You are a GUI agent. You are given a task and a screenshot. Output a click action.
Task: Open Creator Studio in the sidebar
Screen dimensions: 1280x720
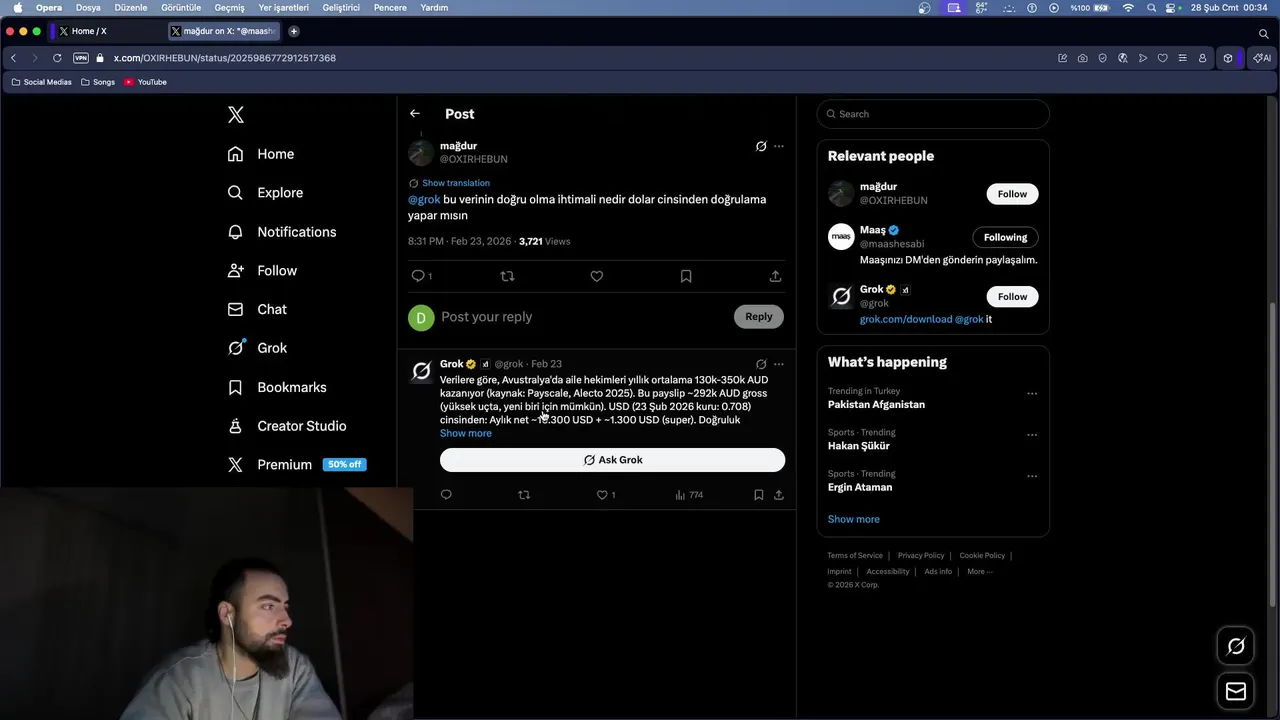[x=287, y=426]
